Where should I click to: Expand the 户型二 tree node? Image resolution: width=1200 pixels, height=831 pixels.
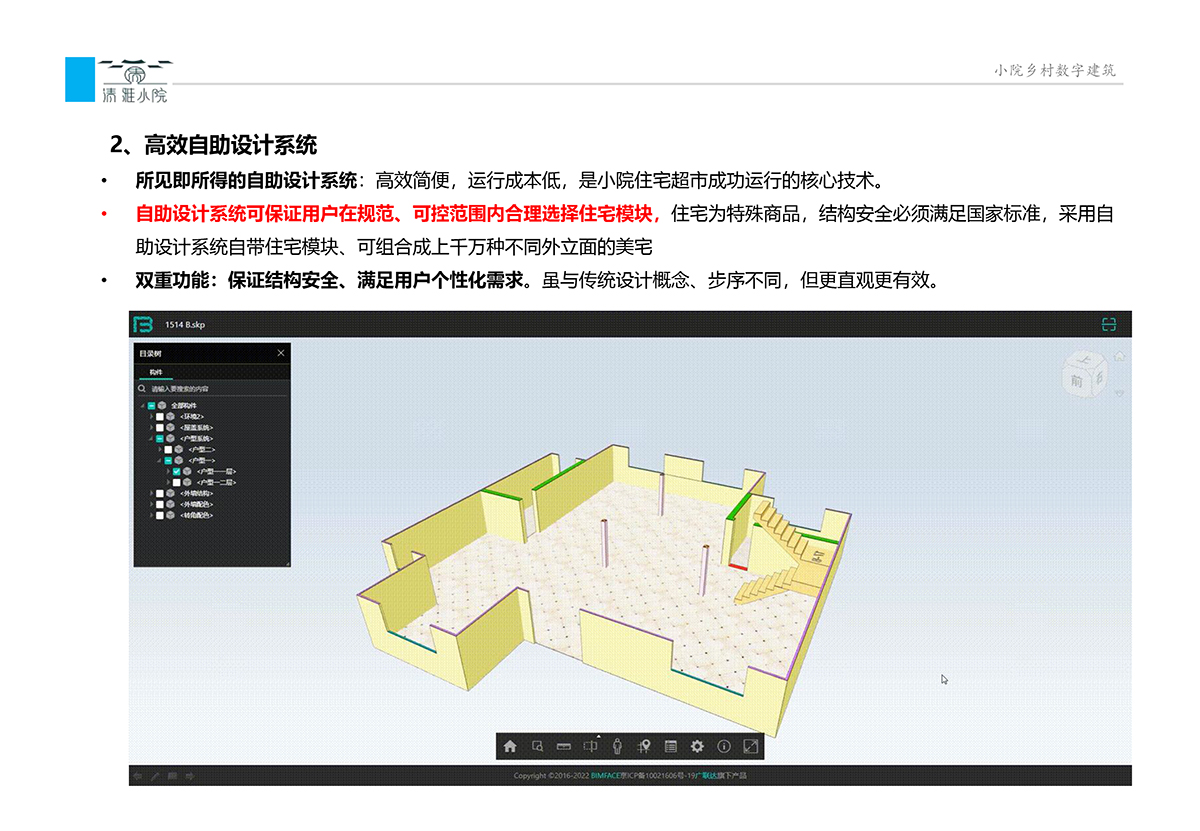tap(159, 449)
